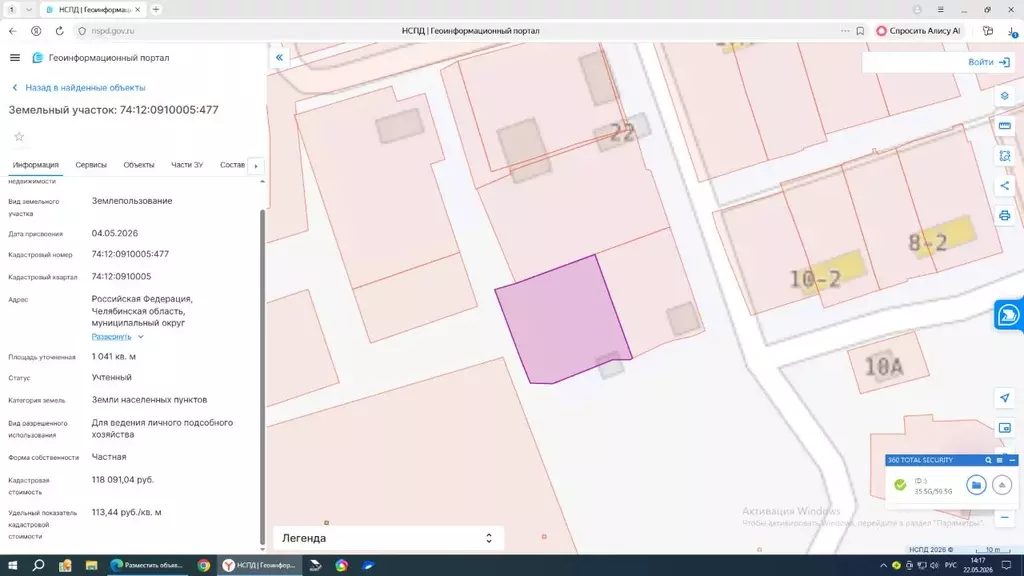Switch the РУС input language indicator
1024x576 pixels.
pos(950,566)
